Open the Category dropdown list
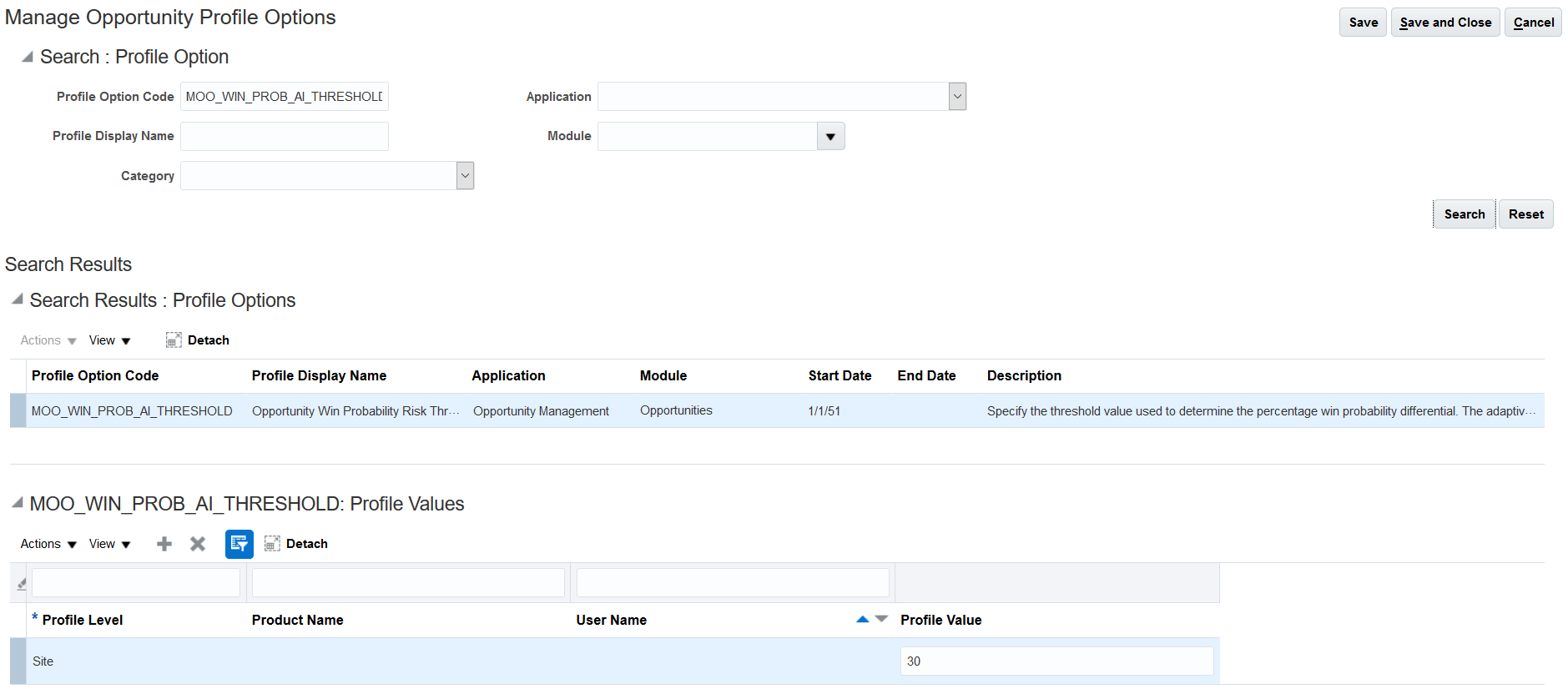This screenshot has height=689, width=1568. pos(465,176)
